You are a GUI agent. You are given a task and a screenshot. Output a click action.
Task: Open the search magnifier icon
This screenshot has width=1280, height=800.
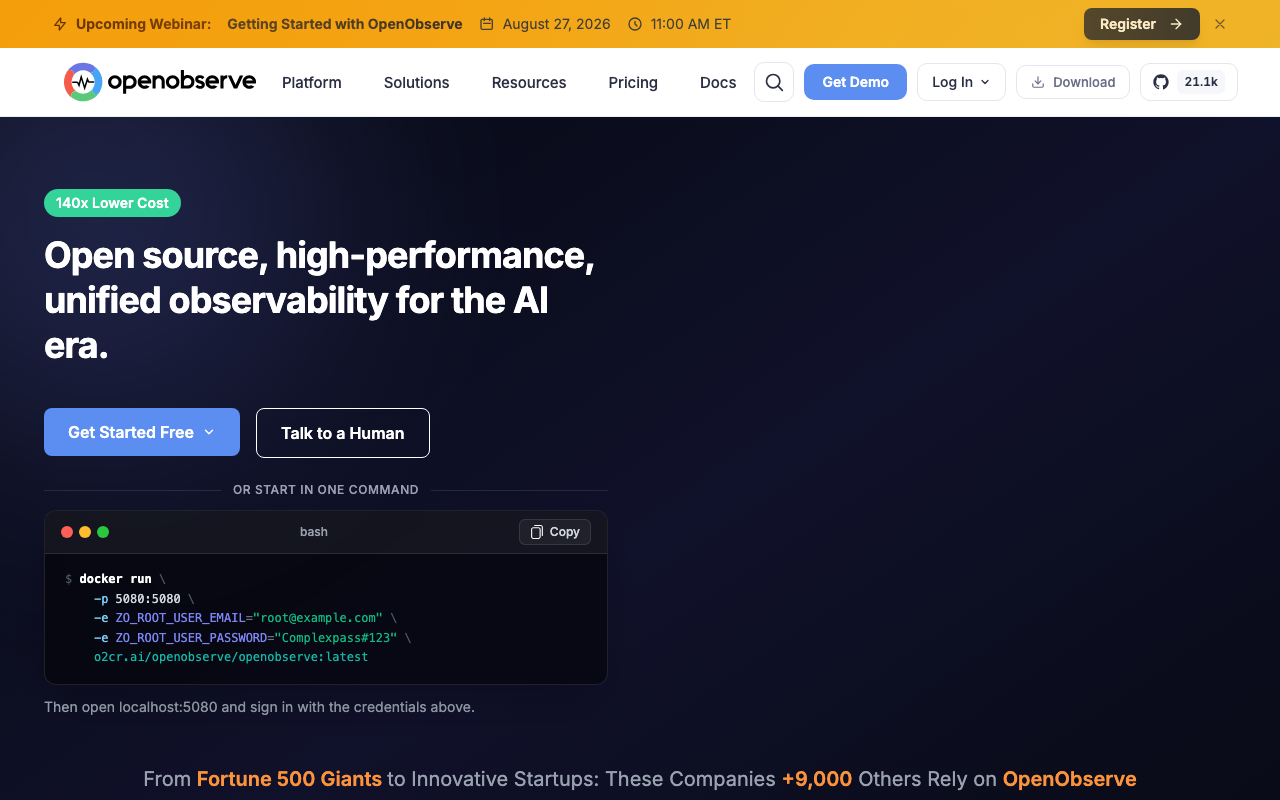click(x=774, y=82)
